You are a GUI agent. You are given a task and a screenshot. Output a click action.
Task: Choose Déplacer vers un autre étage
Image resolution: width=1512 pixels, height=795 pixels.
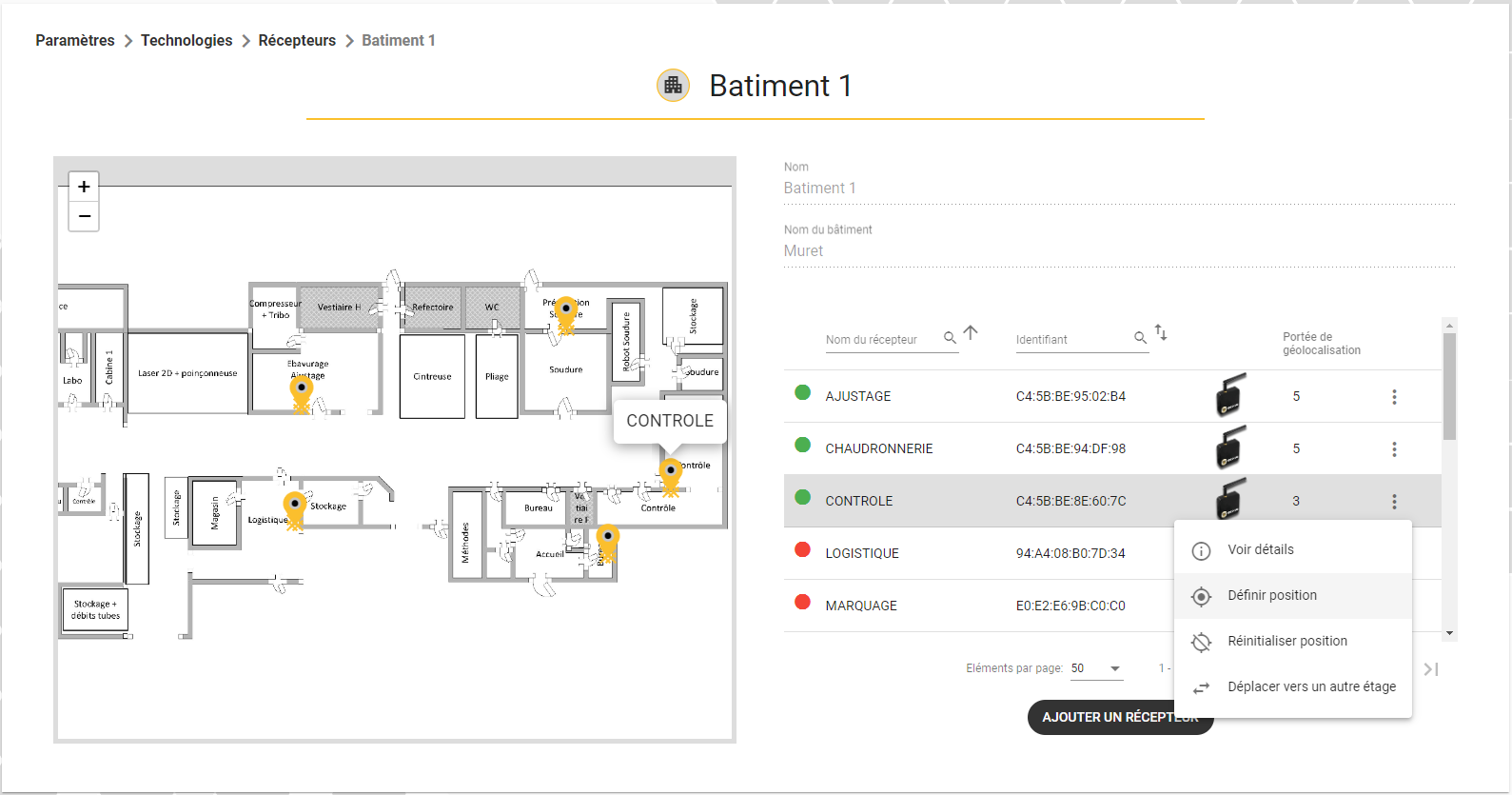click(x=1293, y=687)
